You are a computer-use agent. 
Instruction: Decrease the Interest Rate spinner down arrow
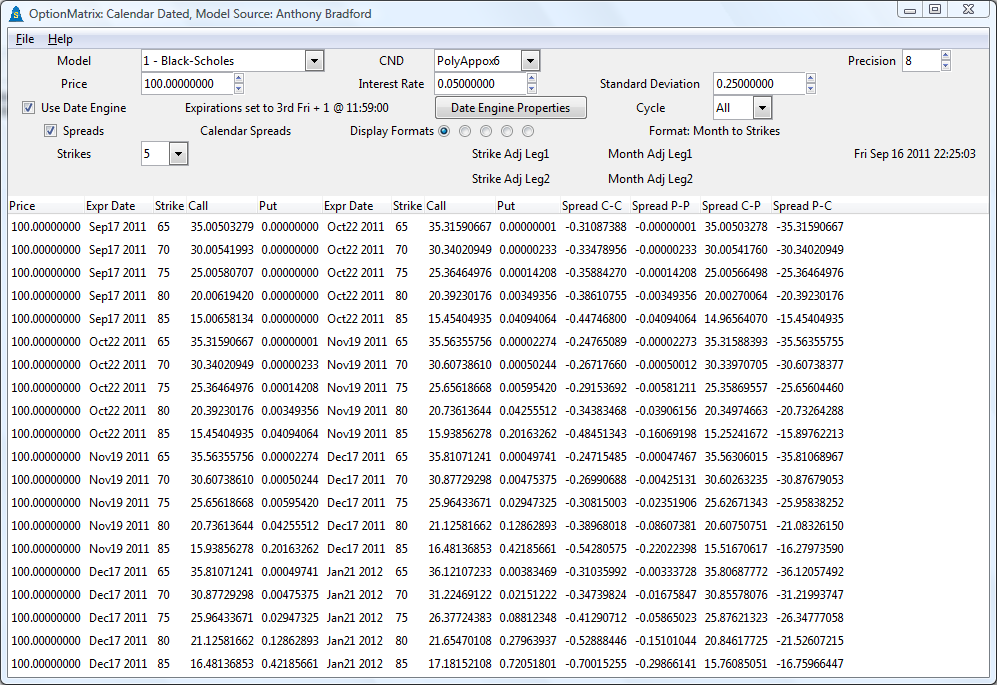pyautogui.click(x=531, y=90)
